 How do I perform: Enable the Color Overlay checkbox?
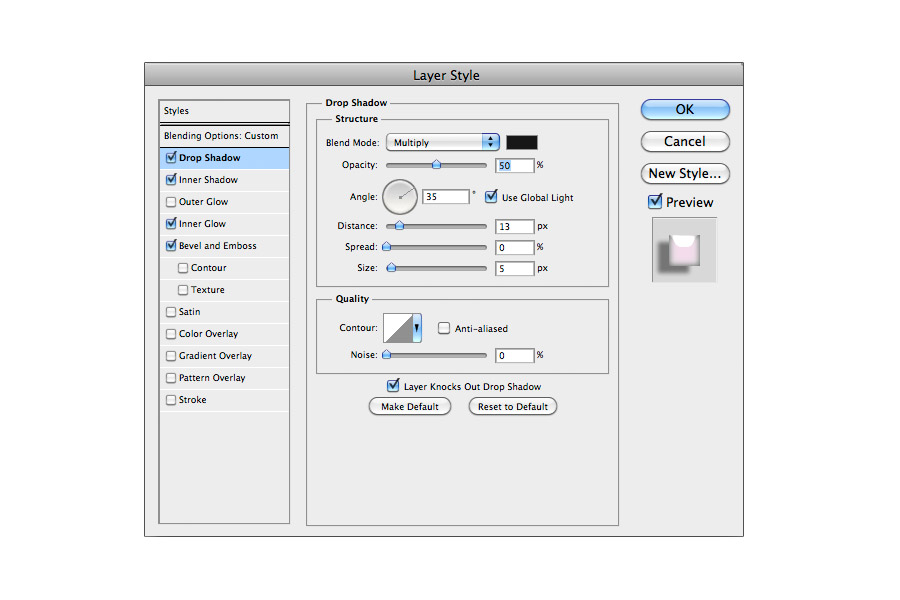pos(171,334)
